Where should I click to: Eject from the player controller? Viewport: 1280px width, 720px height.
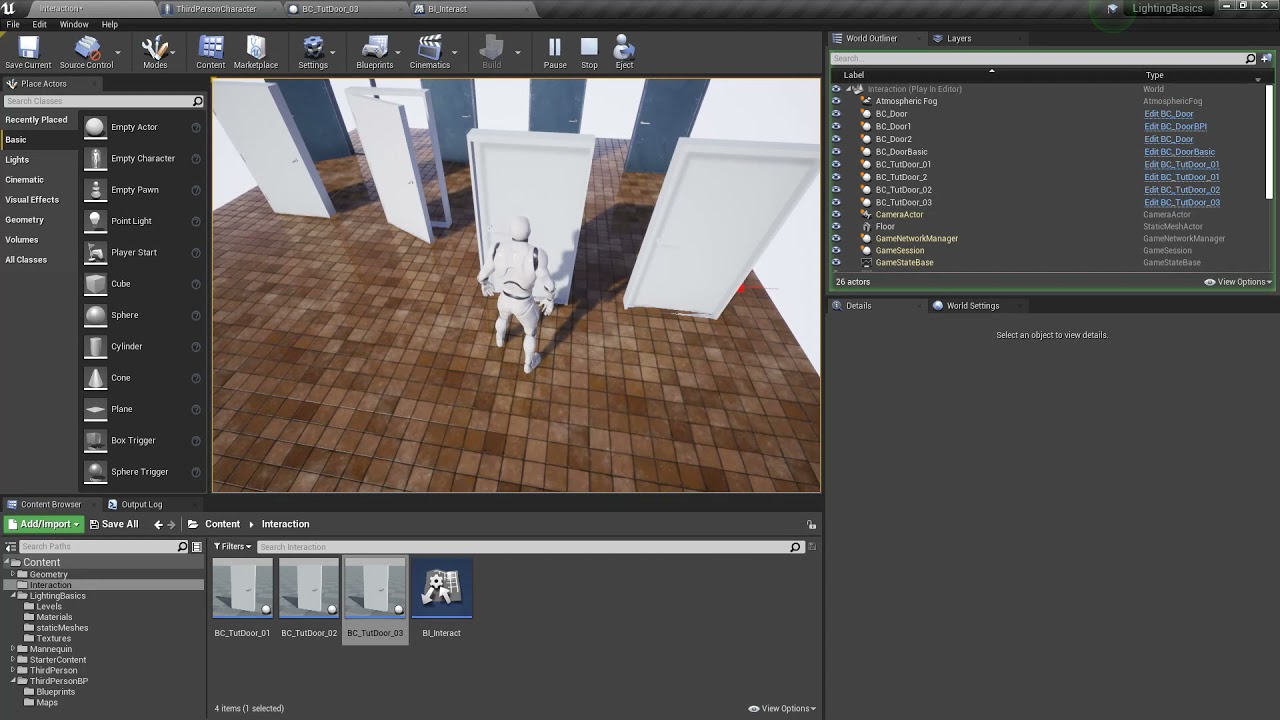click(624, 52)
